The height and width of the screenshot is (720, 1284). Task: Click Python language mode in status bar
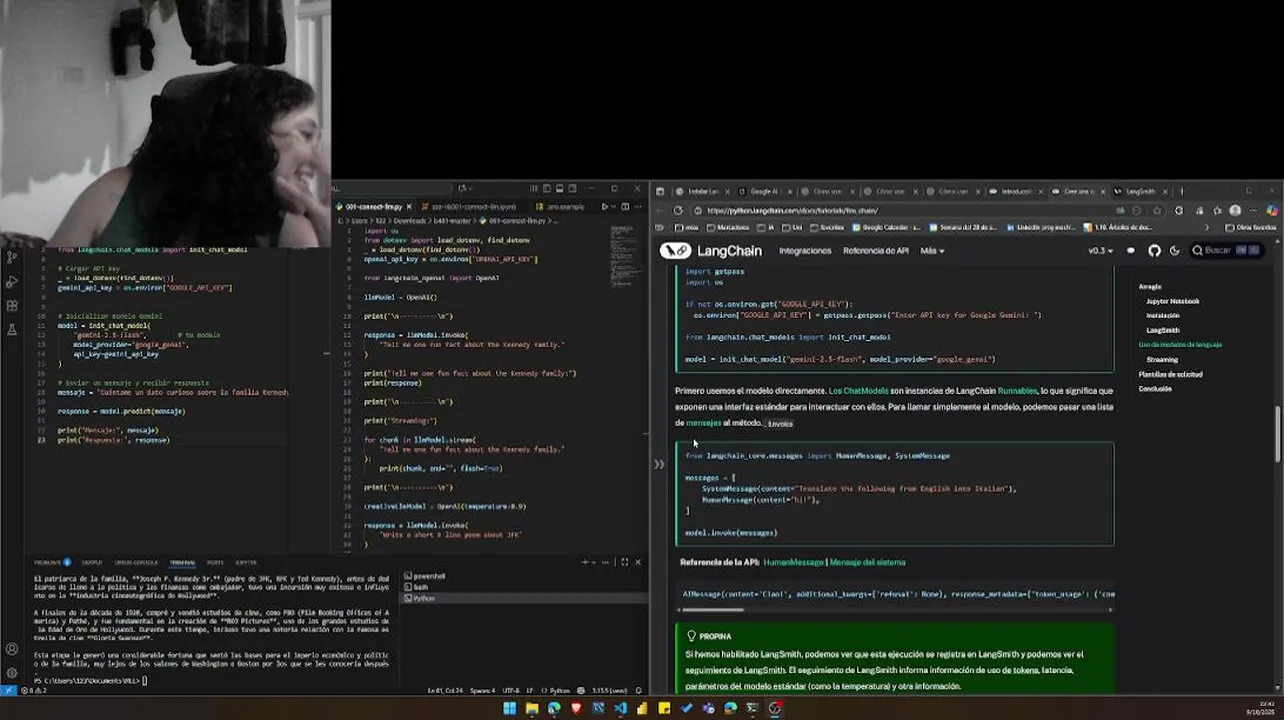coord(559,690)
